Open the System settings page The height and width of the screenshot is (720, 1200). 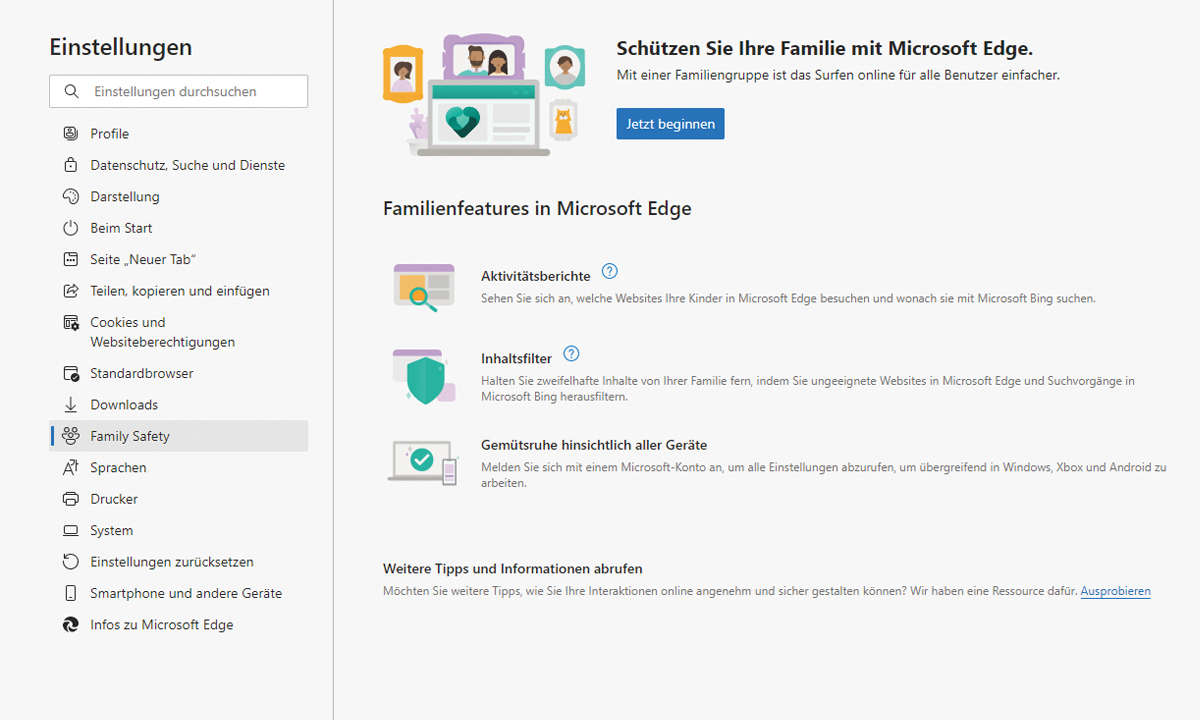point(178,530)
